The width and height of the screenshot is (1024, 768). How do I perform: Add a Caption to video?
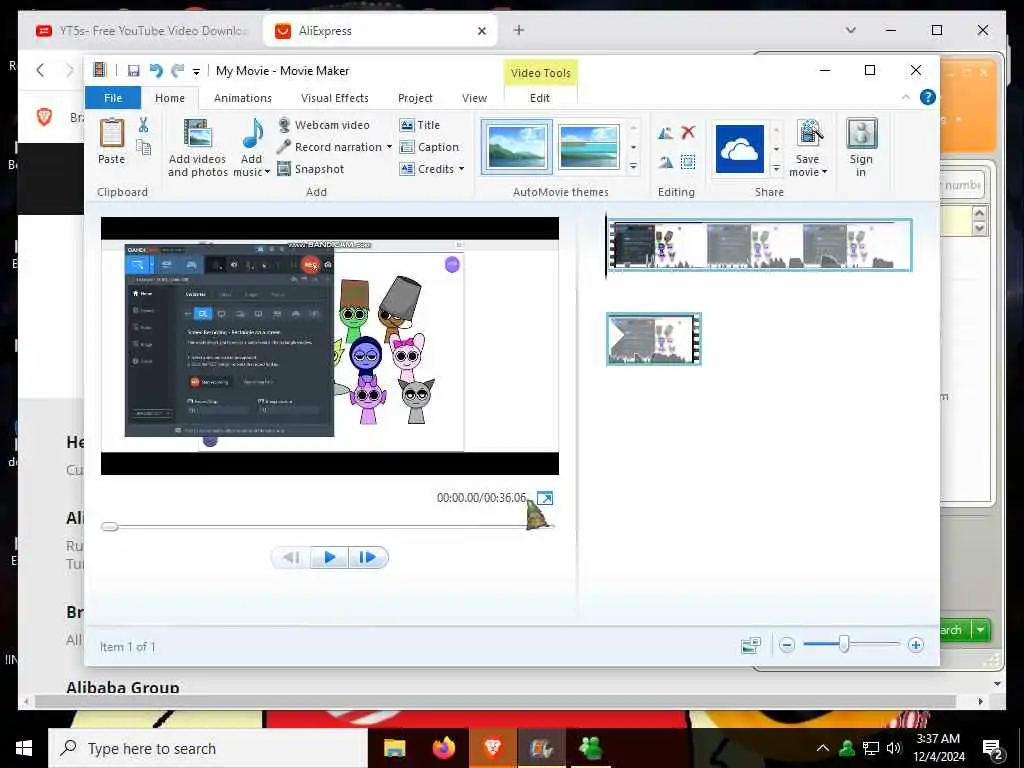429,147
